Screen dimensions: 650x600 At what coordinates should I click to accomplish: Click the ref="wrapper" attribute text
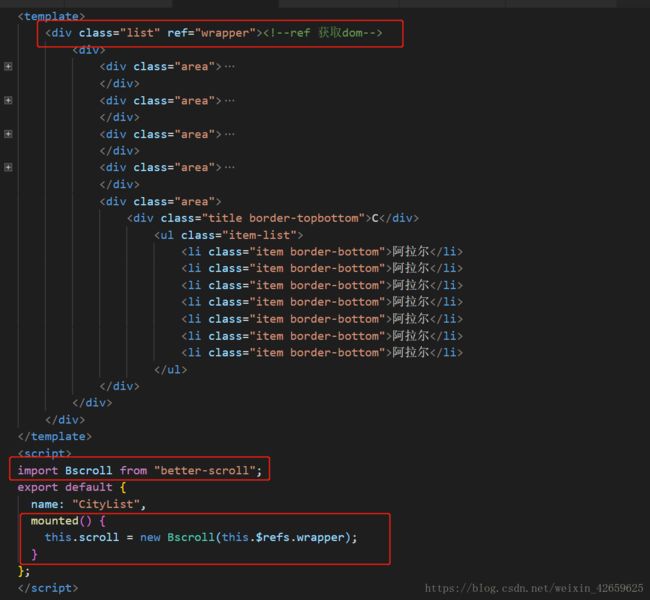point(211,33)
